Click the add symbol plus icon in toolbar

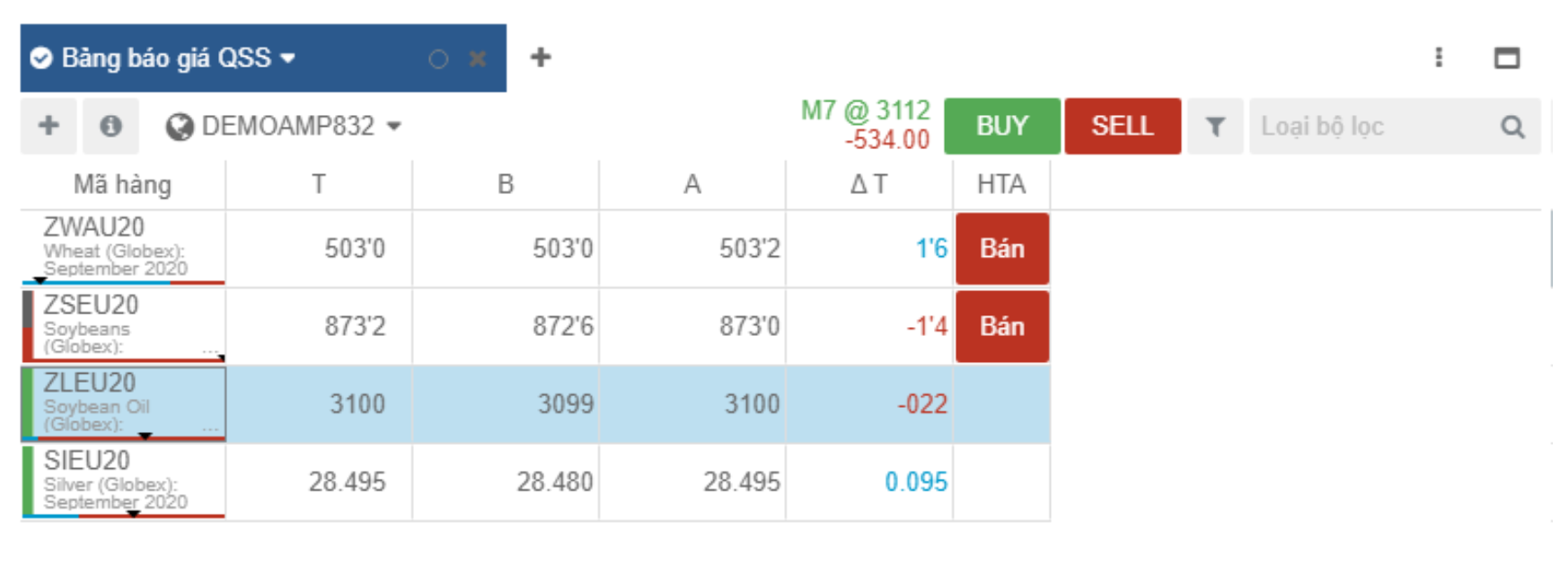point(48,126)
